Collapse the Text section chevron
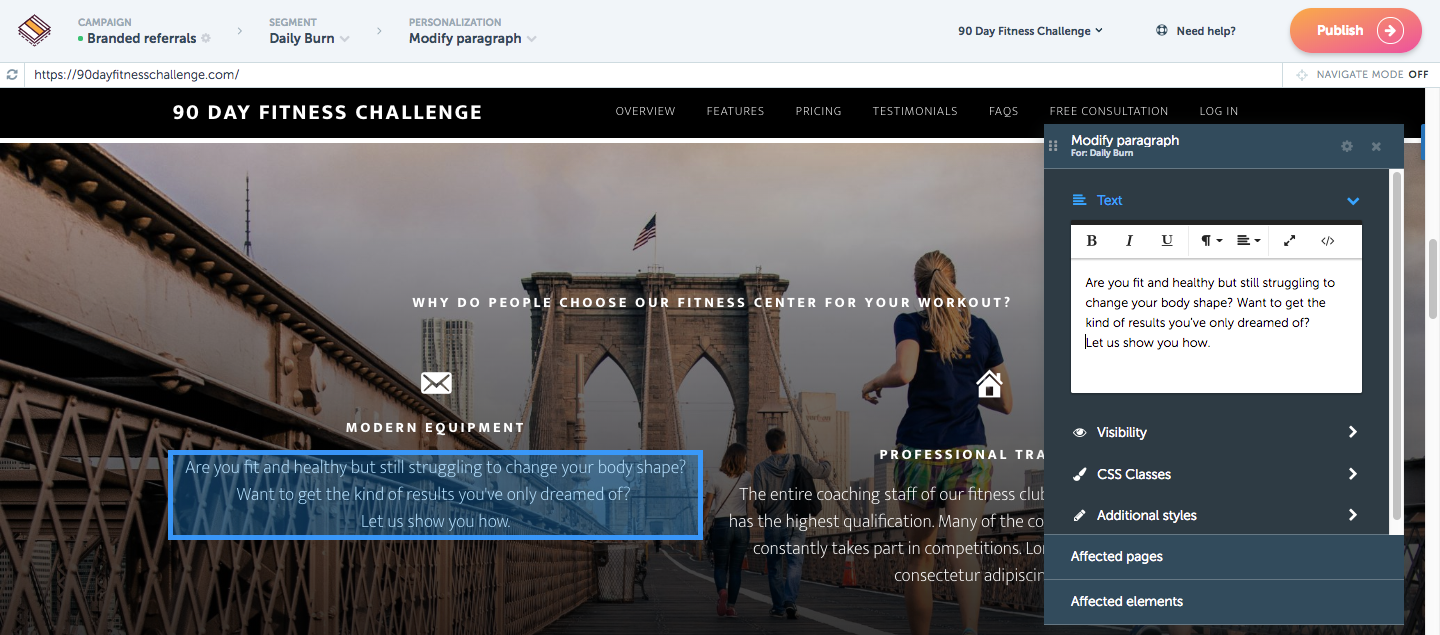 [1353, 201]
